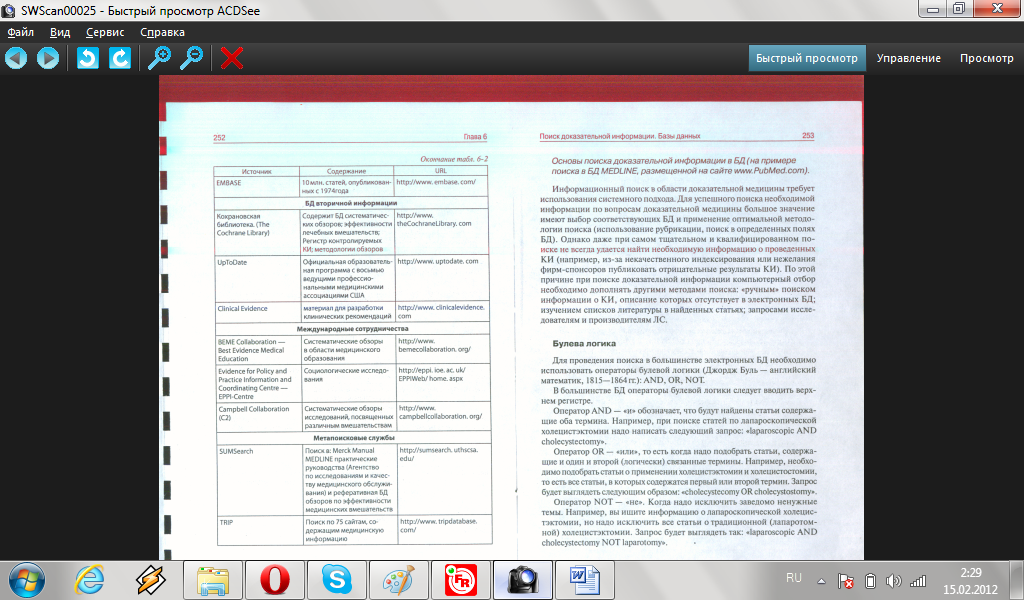1024x600 pixels.
Task: Open ABBYY FineReader from taskbar
Action: pos(461,580)
